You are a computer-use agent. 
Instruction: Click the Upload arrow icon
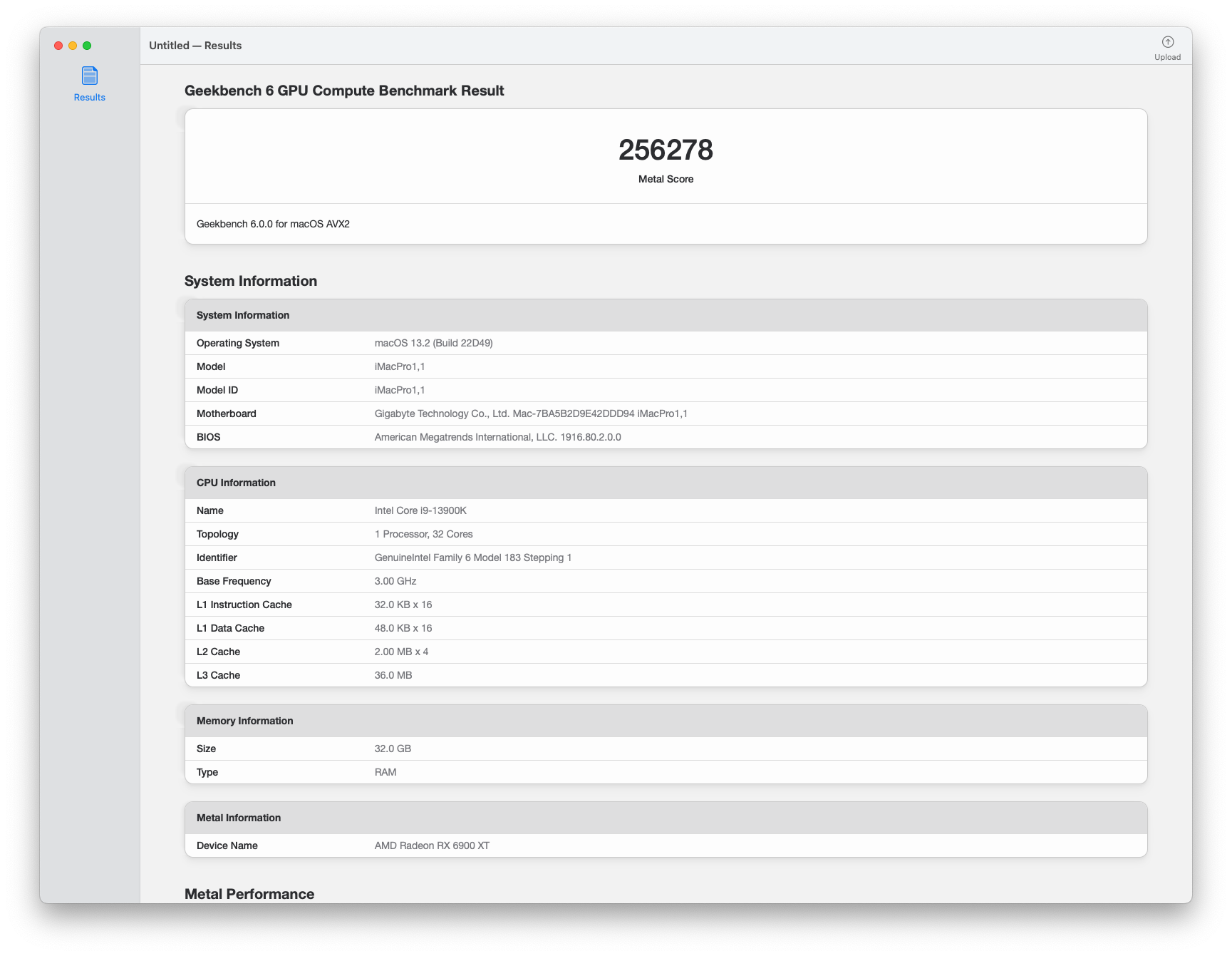pyautogui.click(x=1167, y=42)
